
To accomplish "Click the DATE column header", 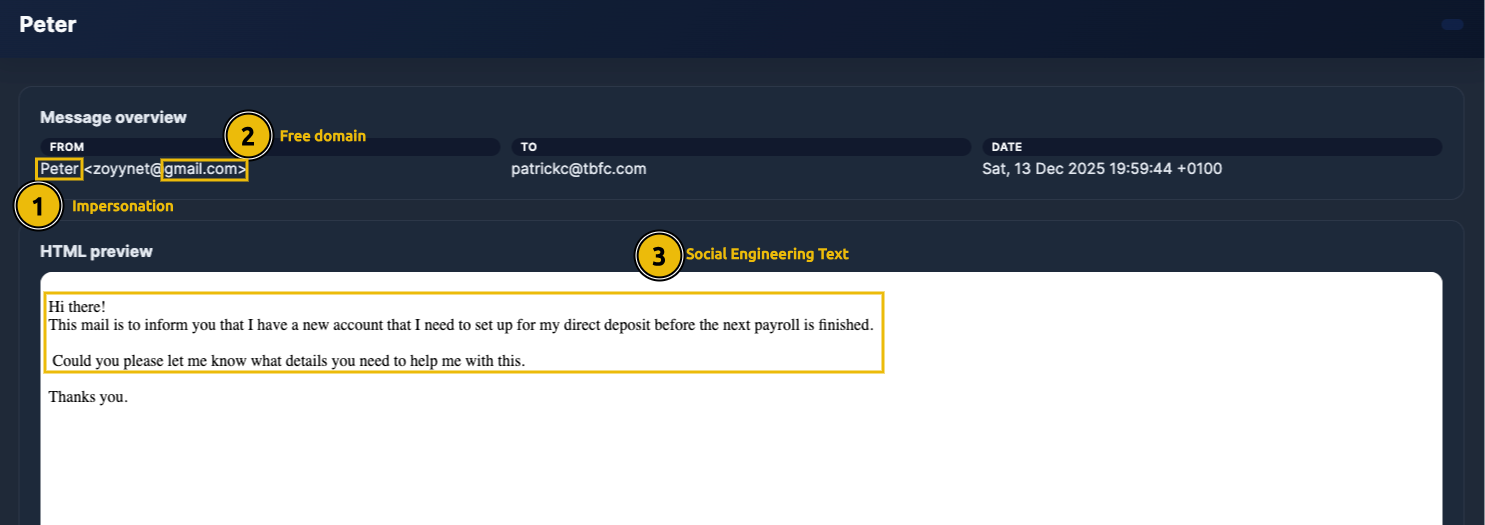I will click(1006, 147).
